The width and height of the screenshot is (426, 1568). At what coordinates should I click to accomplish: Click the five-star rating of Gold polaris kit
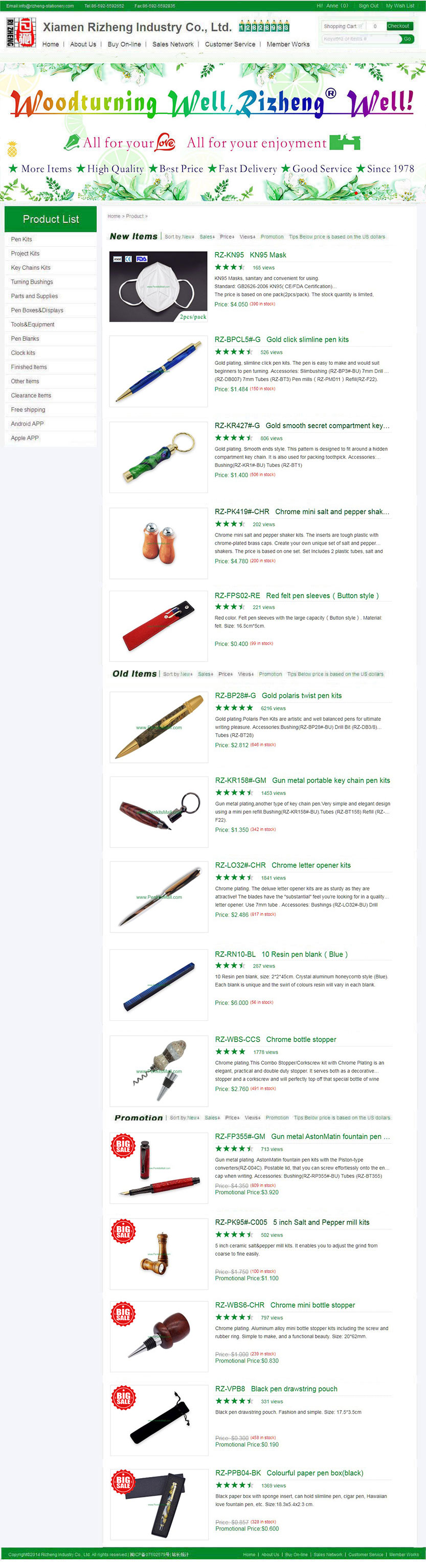click(x=234, y=708)
